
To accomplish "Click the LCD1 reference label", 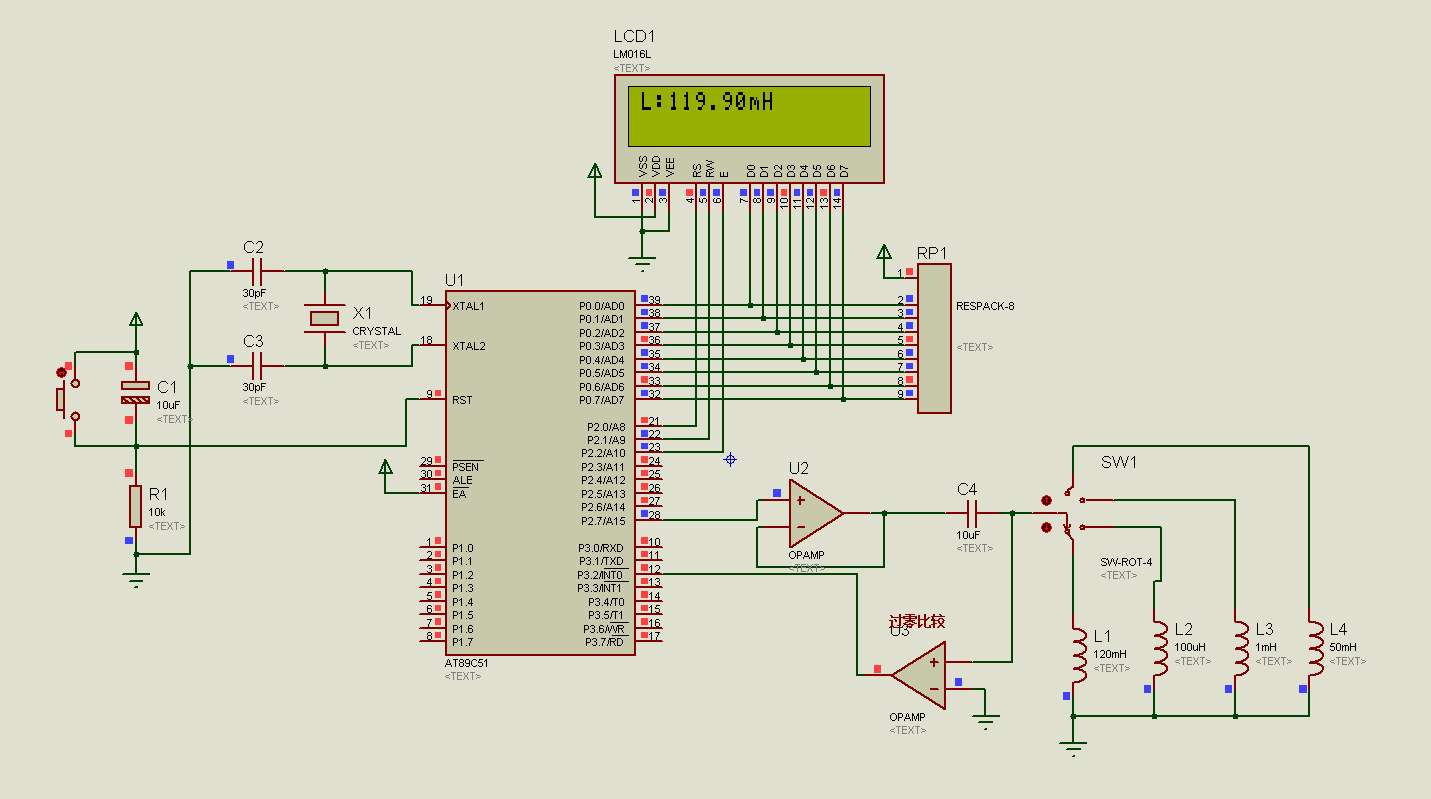I will tap(634, 36).
